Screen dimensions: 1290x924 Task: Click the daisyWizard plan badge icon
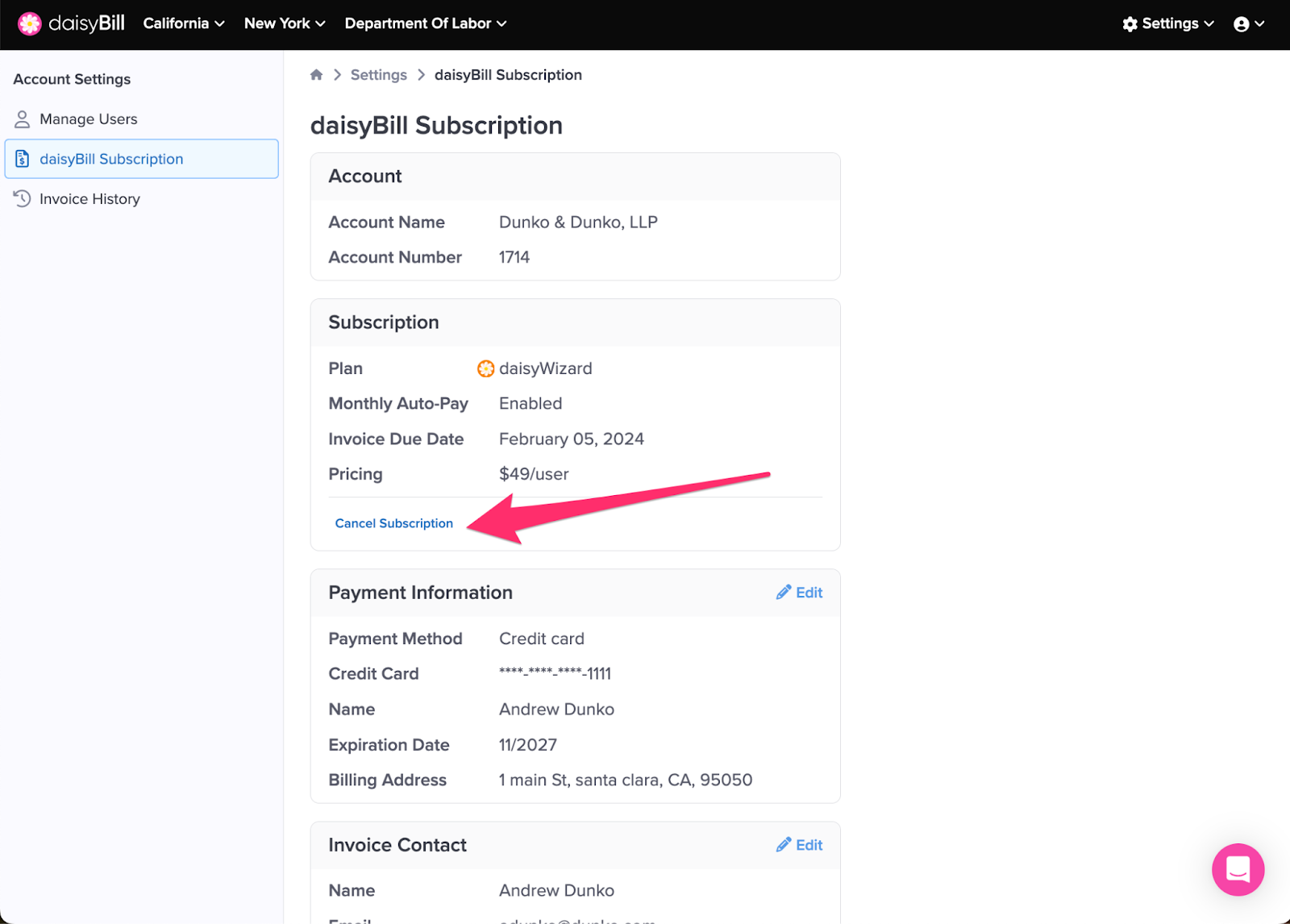click(485, 368)
